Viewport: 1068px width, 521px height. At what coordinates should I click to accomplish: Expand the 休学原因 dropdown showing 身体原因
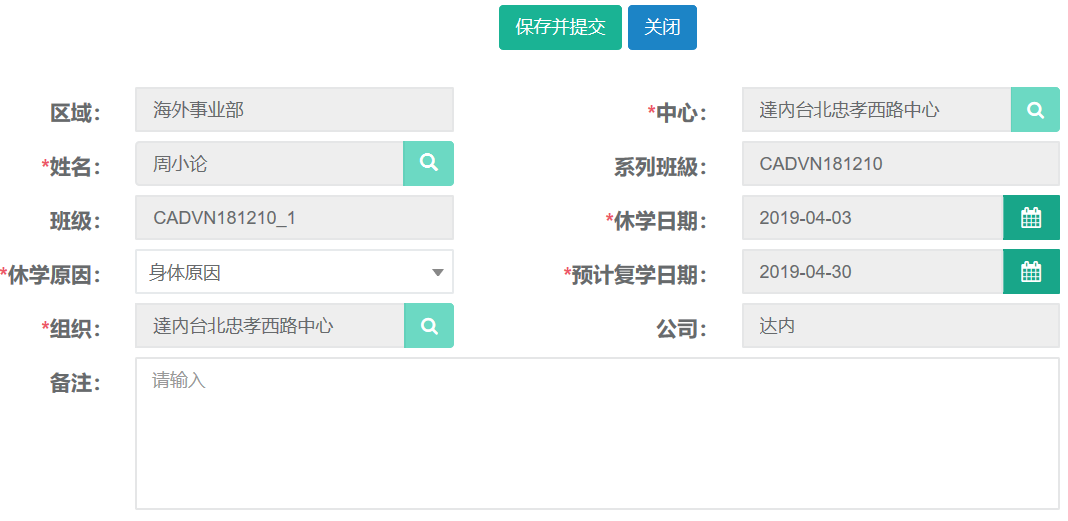tap(294, 272)
